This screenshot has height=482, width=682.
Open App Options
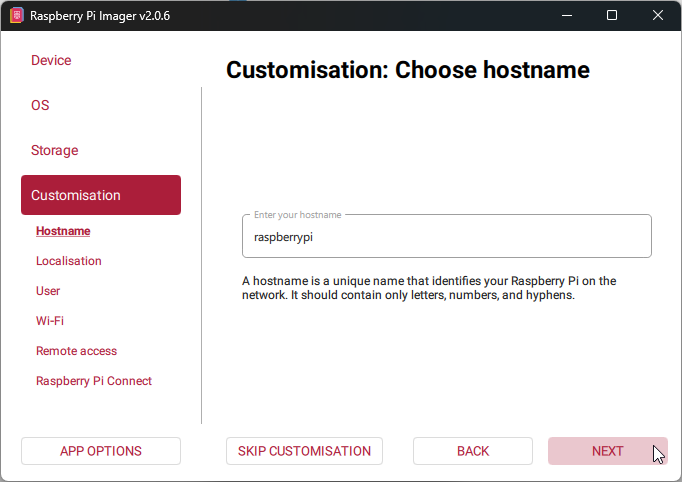(x=101, y=451)
